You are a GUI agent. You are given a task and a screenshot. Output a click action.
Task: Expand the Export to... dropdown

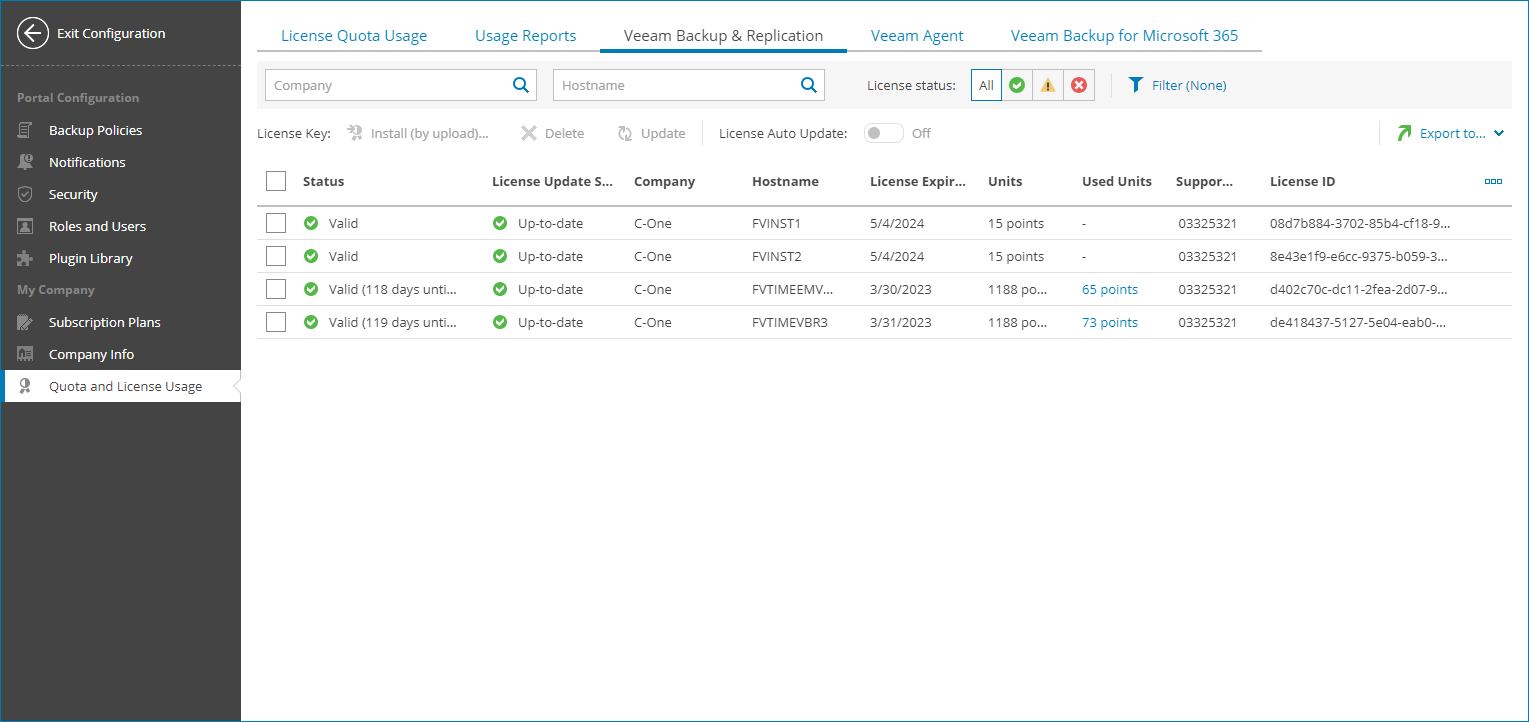click(x=1450, y=132)
